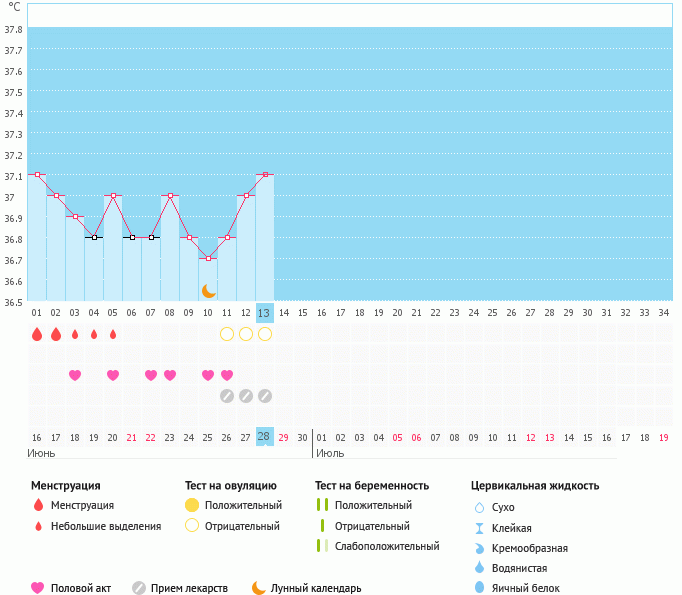Click the Кремообразная cervical fluid legend icon

point(479,548)
